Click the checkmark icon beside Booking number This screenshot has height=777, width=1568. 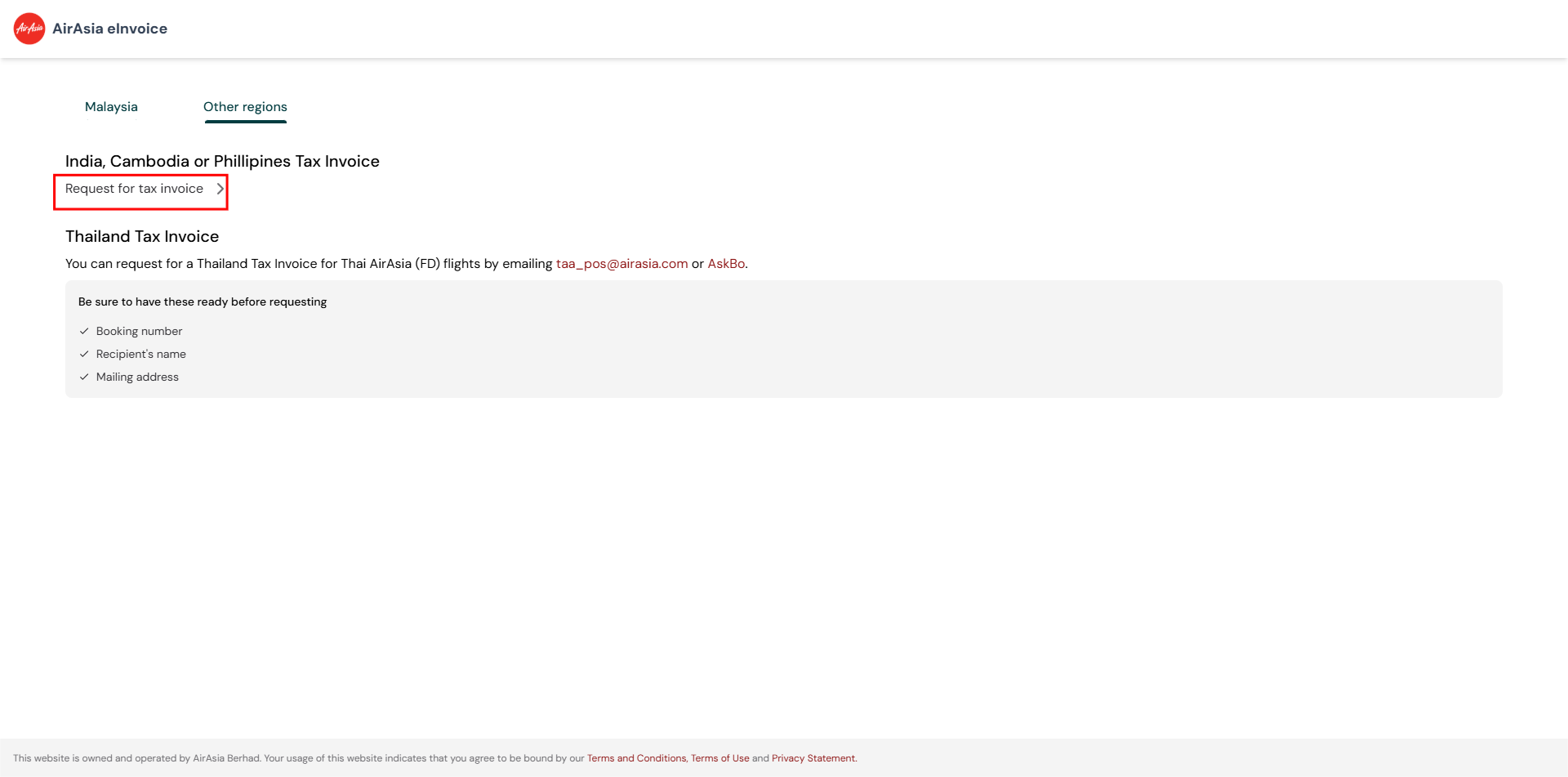point(84,331)
